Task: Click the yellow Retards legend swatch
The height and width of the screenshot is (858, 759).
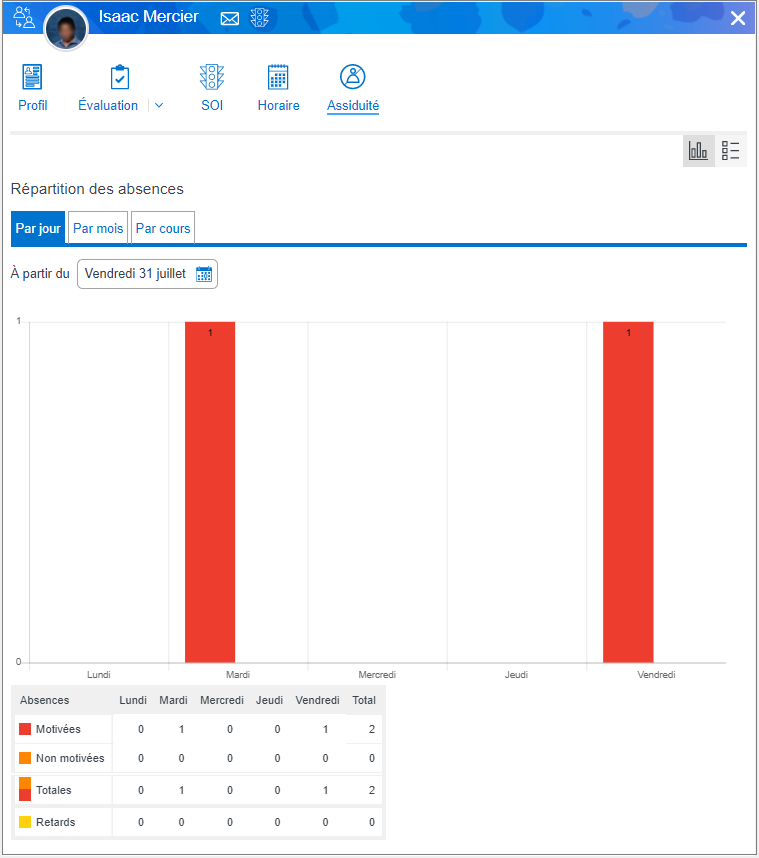Action: pos(25,822)
